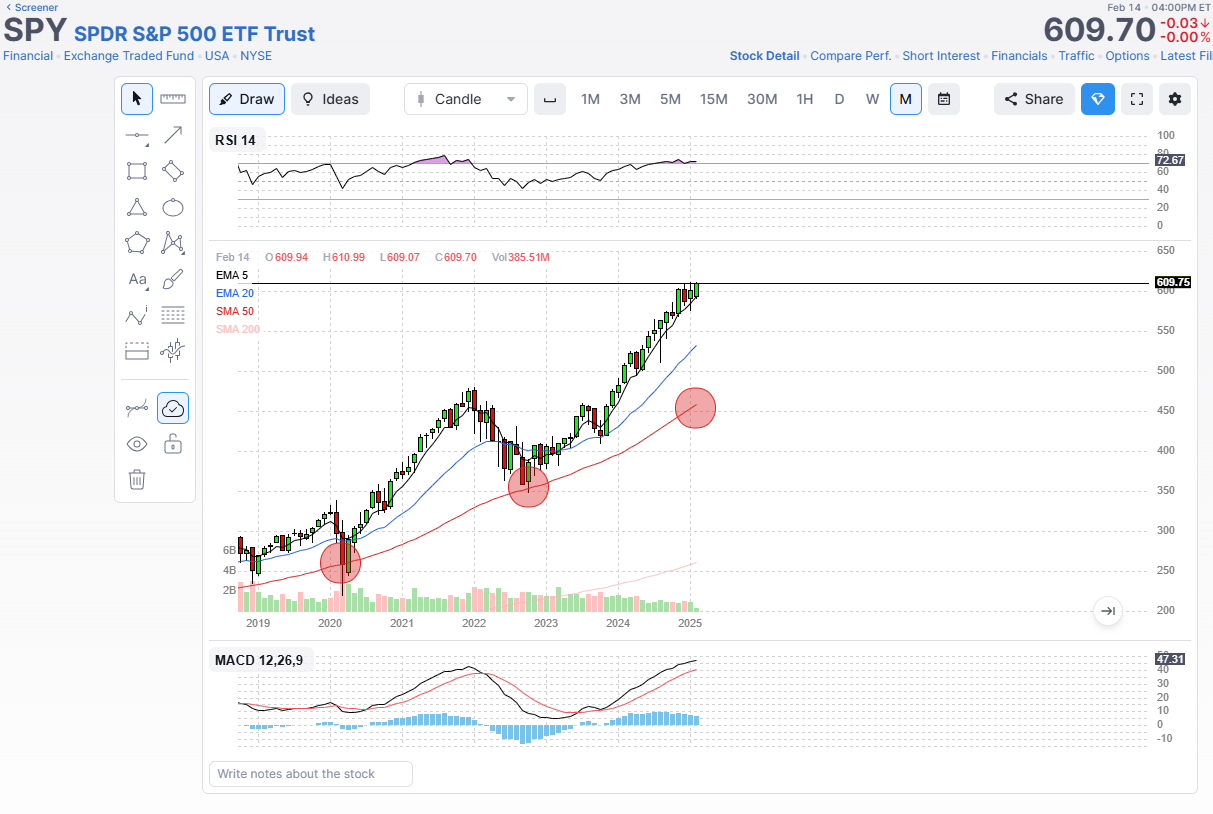Select the rectangle drawing tool
The width and height of the screenshot is (1213, 814).
coord(137,171)
